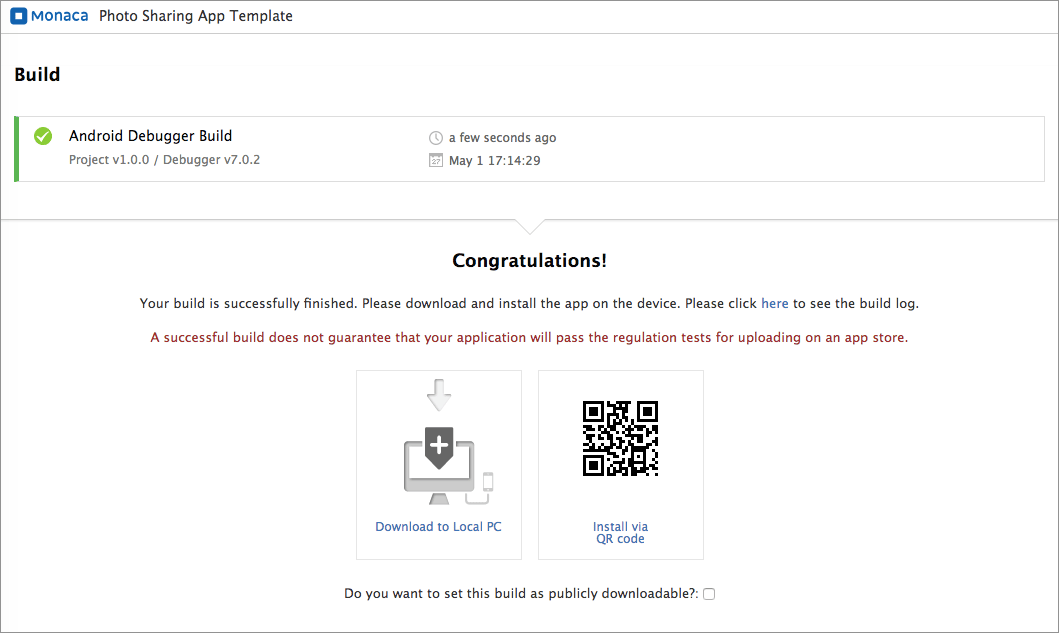Click the 'May 1 17:14:29' timestamp
Viewport: 1059px width, 633px height.
pos(494,161)
